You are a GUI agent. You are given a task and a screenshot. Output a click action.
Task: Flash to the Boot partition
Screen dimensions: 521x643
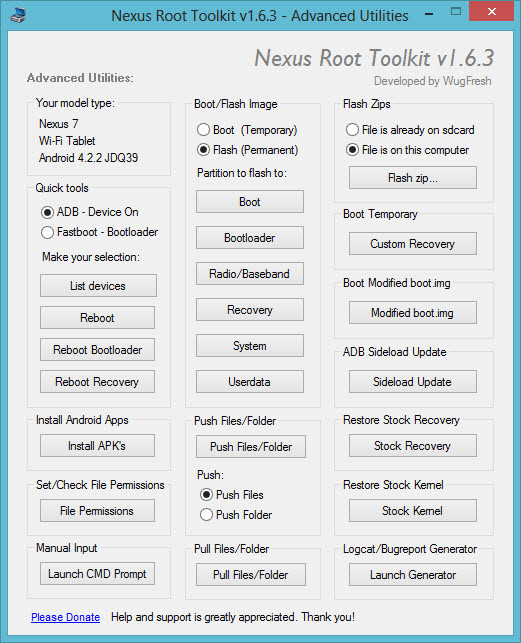coord(250,202)
